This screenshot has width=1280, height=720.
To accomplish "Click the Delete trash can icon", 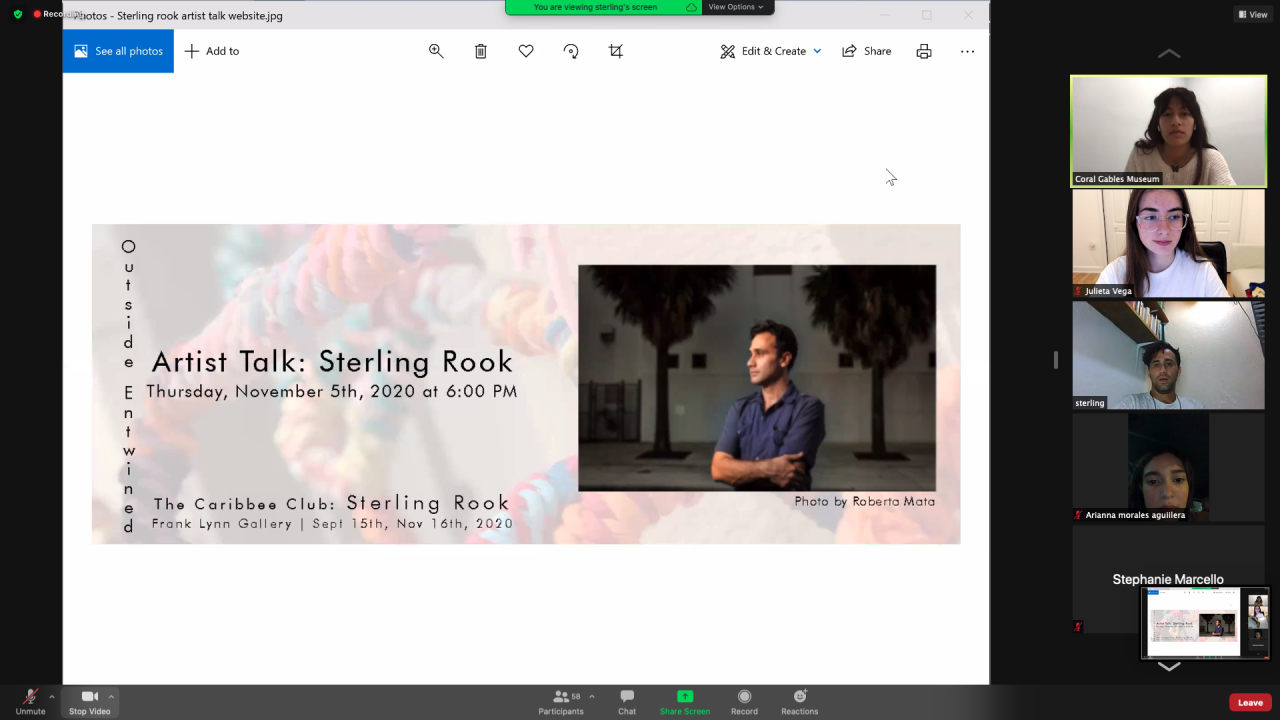I will 481,51.
